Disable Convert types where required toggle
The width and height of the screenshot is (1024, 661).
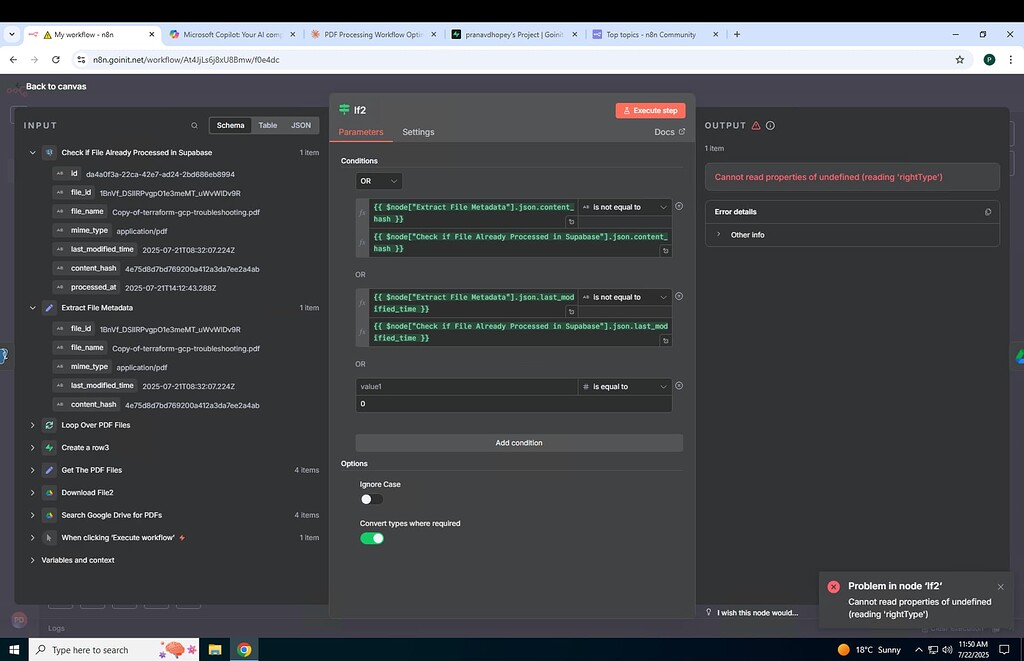pos(371,538)
